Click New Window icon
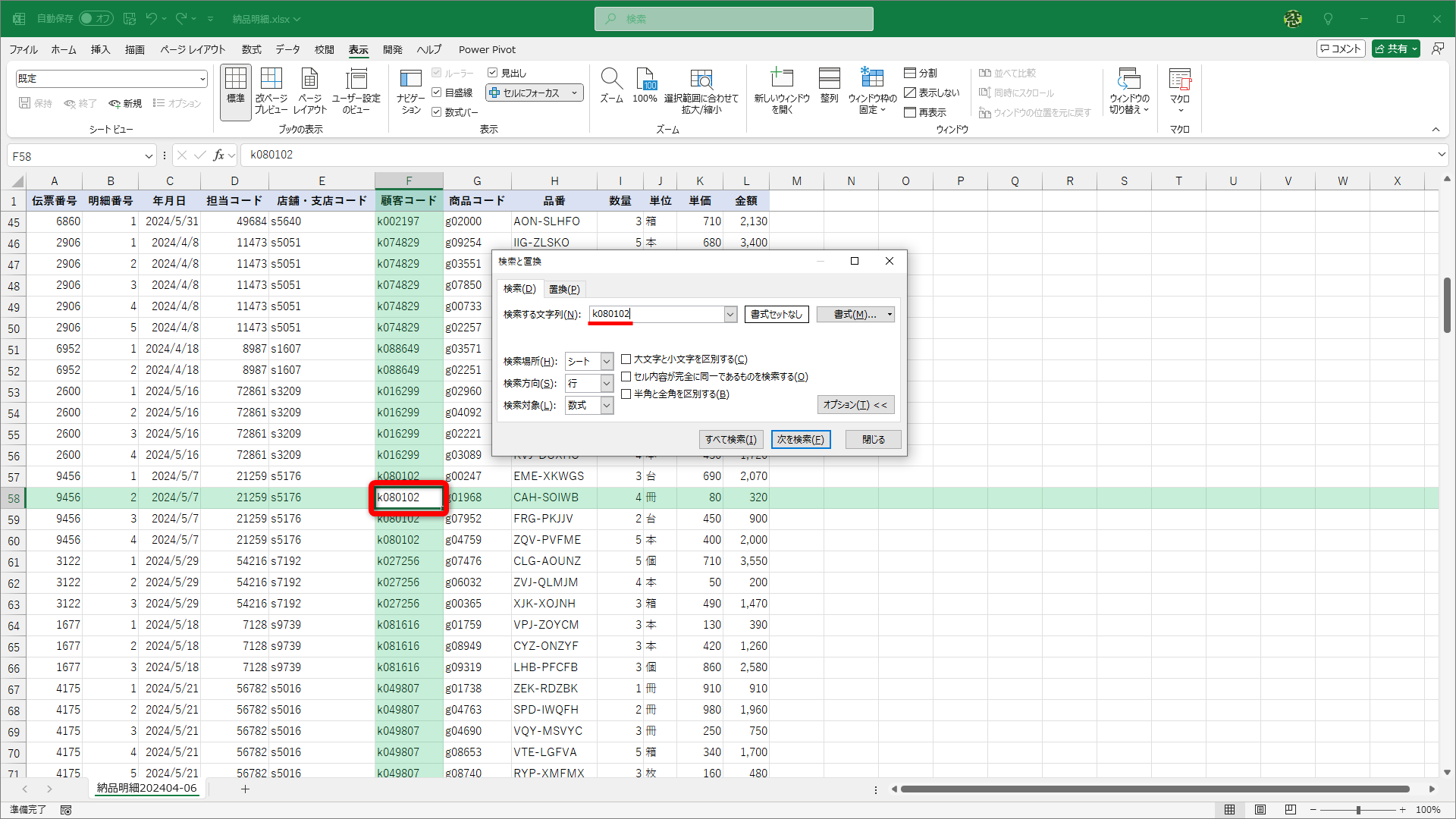The image size is (1456, 819). [782, 79]
